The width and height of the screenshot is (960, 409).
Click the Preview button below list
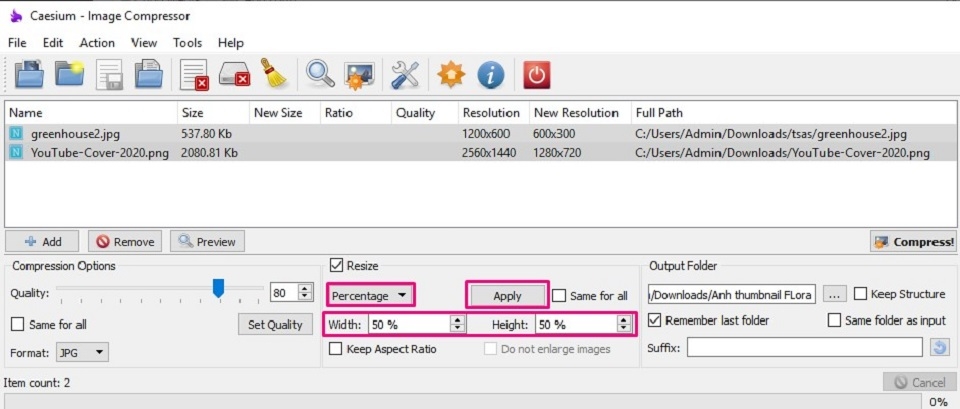(x=207, y=241)
